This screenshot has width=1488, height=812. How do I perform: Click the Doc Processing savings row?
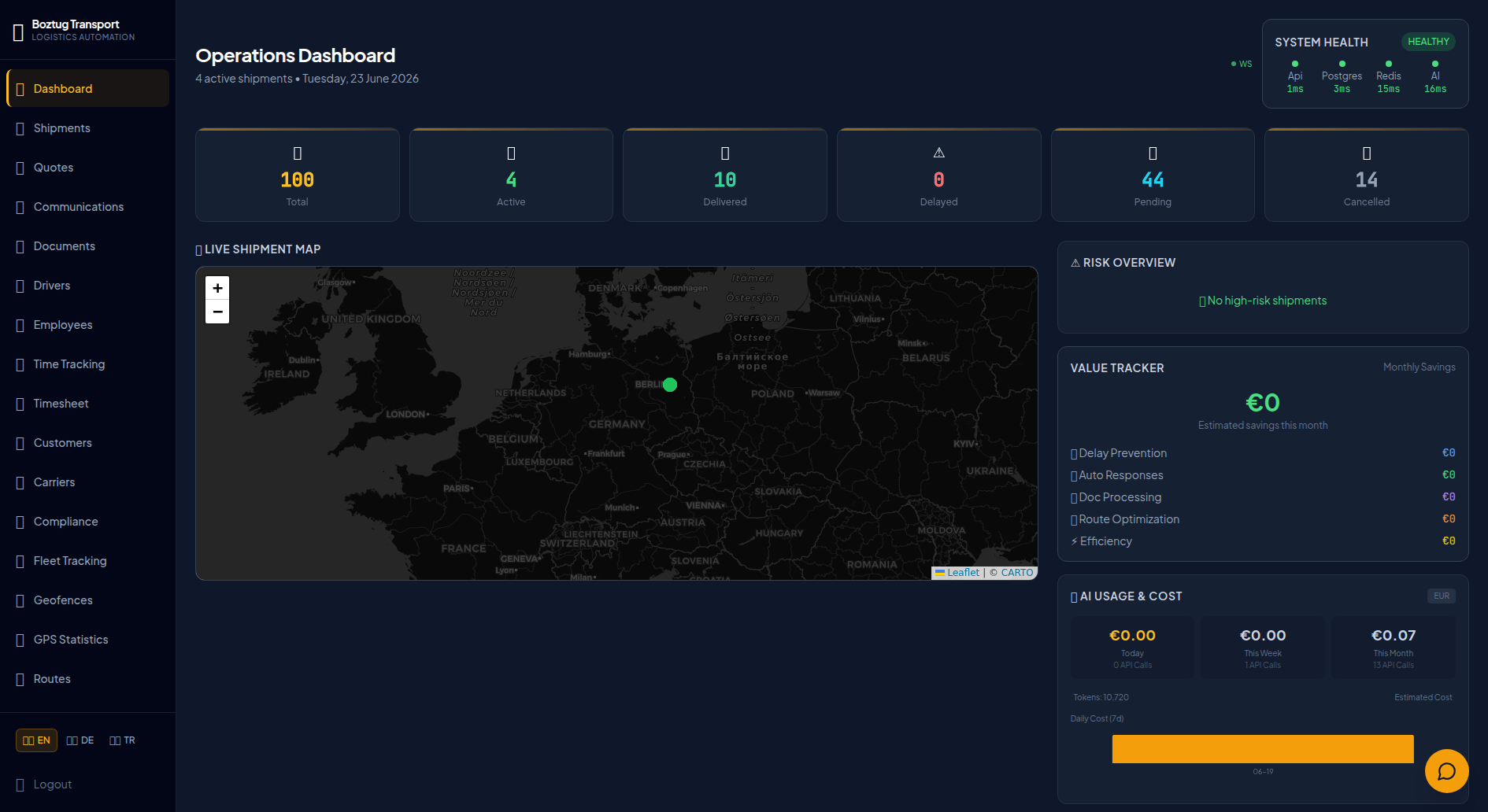point(1263,497)
